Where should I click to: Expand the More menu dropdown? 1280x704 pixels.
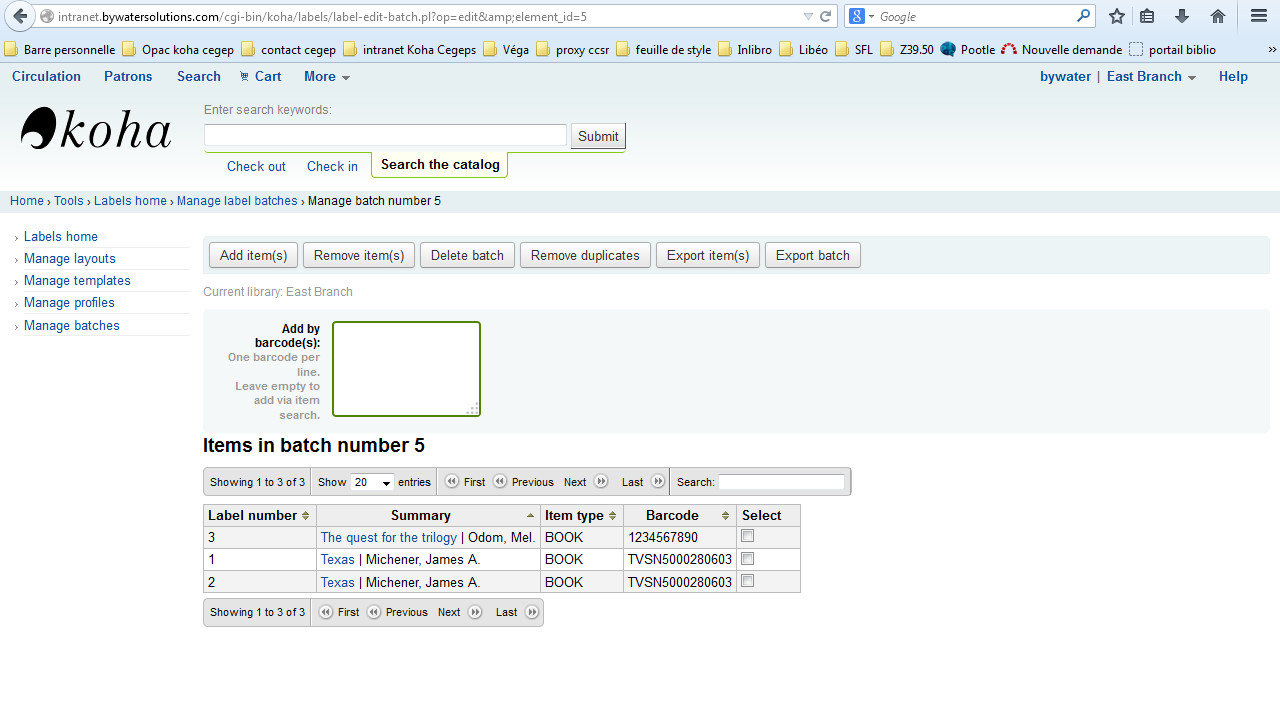point(326,77)
